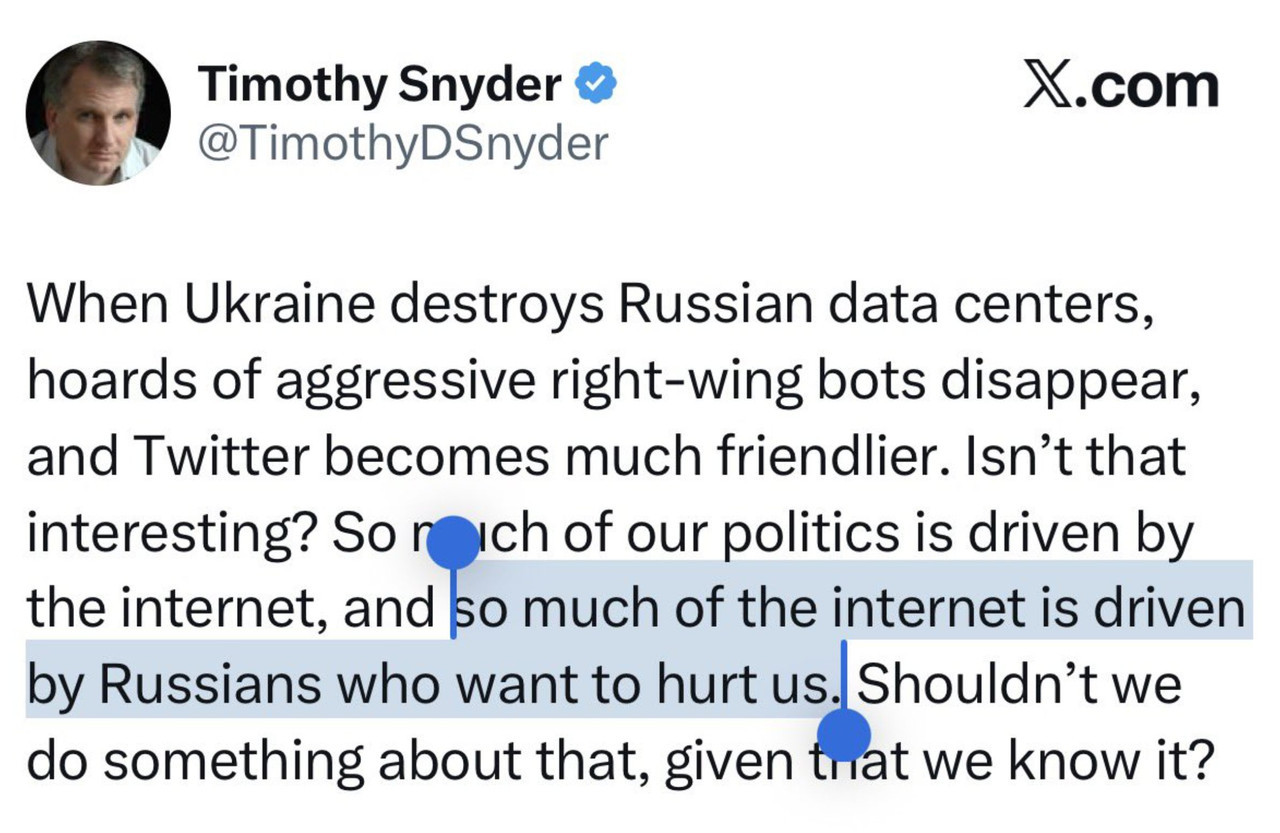1280x833 pixels.
Task: Tap the selection start handle near "so much"
Action: point(454,541)
